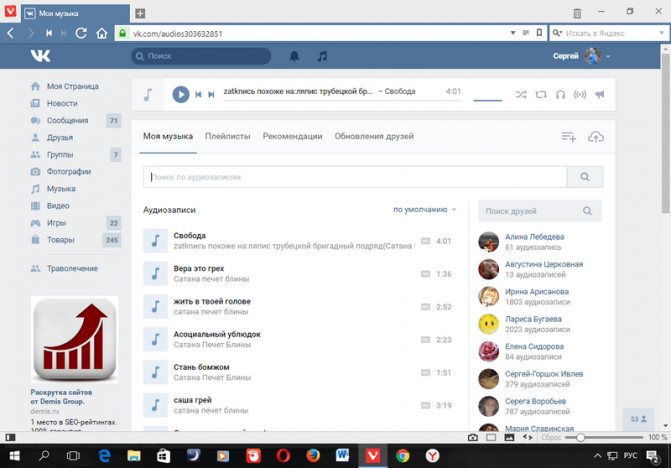Image resolution: width=671 pixels, height=468 pixels.
Task: Click the Vivaldi menu logo
Action: (10, 11)
